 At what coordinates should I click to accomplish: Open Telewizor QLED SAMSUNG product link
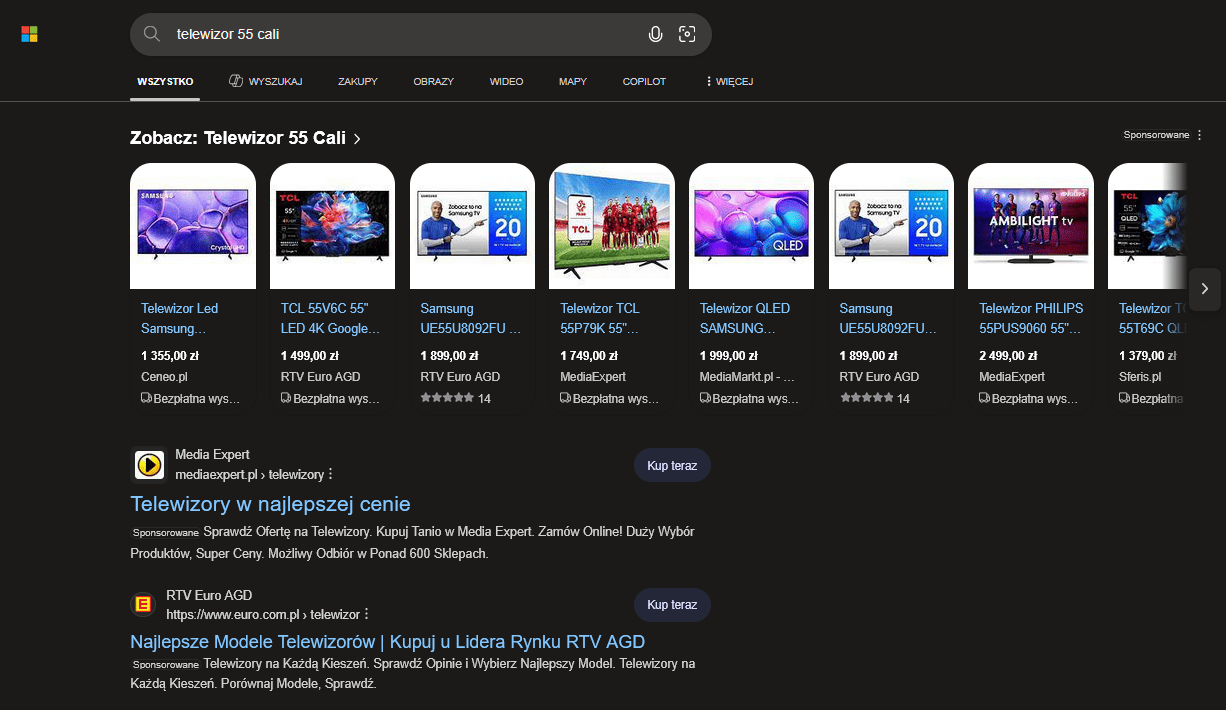(x=746, y=318)
